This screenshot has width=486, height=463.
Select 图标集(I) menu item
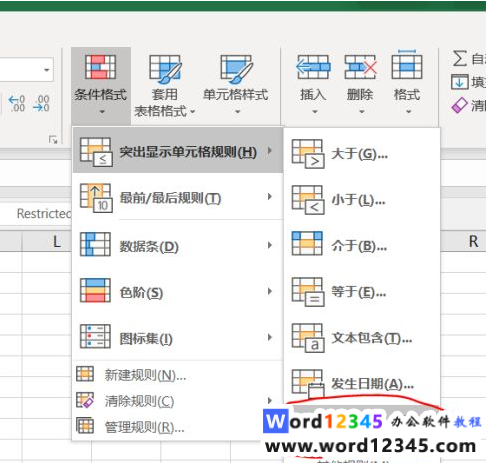tap(178, 337)
